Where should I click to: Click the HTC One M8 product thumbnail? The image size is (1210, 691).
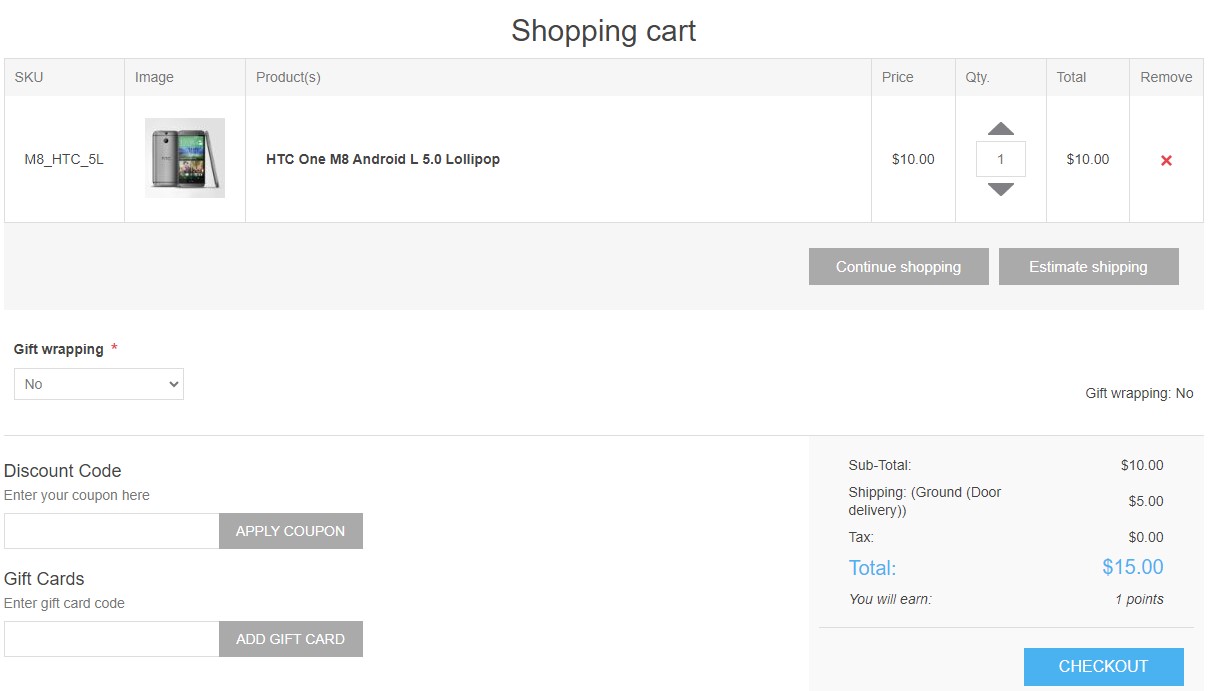click(x=185, y=158)
